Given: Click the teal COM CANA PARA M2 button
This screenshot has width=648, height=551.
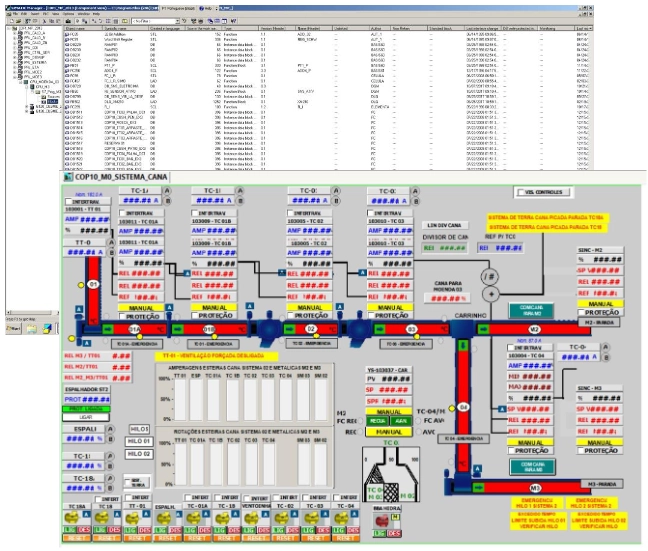Looking at the screenshot, I should coord(531,310).
